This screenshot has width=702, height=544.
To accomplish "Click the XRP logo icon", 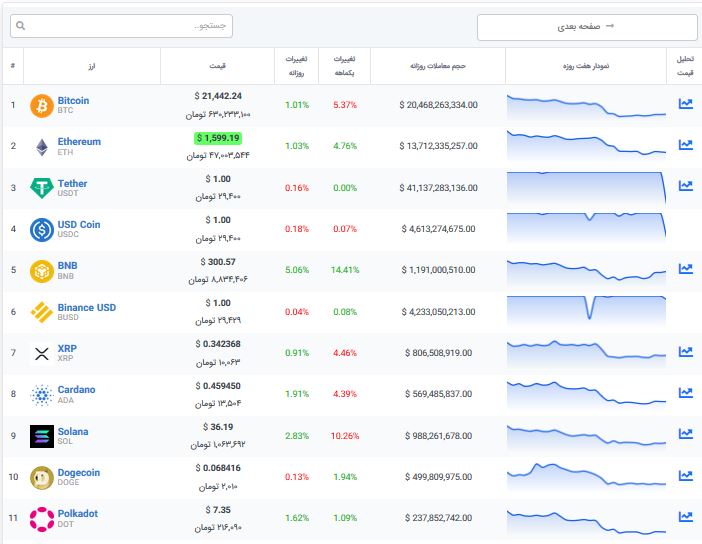I will pyautogui.click(x=42, y=354).
